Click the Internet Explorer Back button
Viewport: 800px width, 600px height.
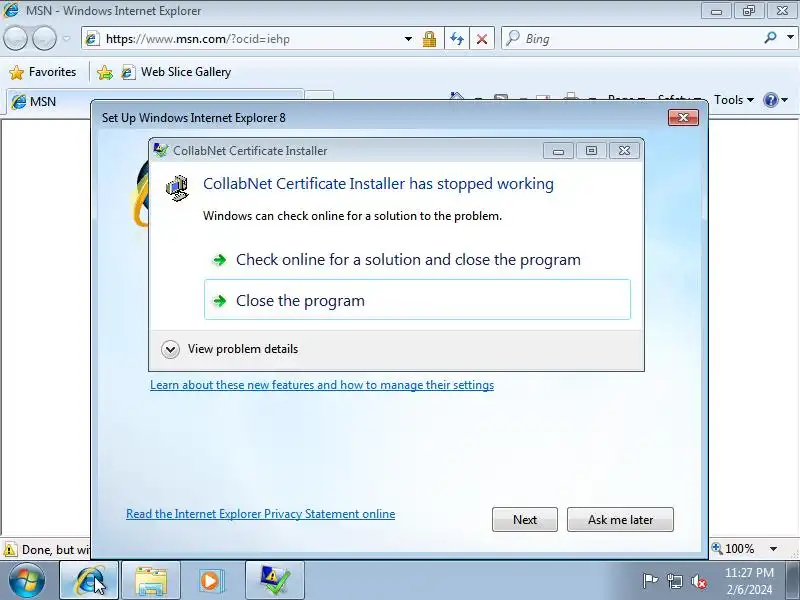click(x=15, y=38)
